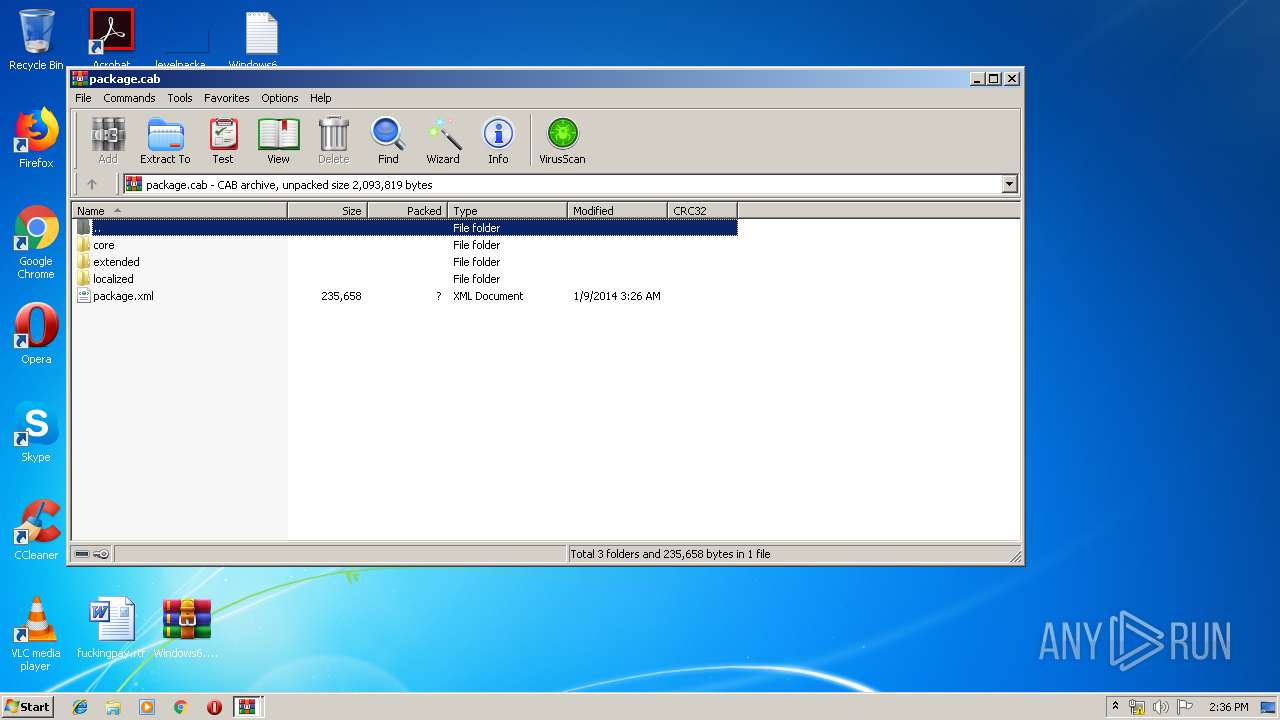Click the Action Center flag icon
Viewport: 1280px width, 720px height.
click(1184, 707)
